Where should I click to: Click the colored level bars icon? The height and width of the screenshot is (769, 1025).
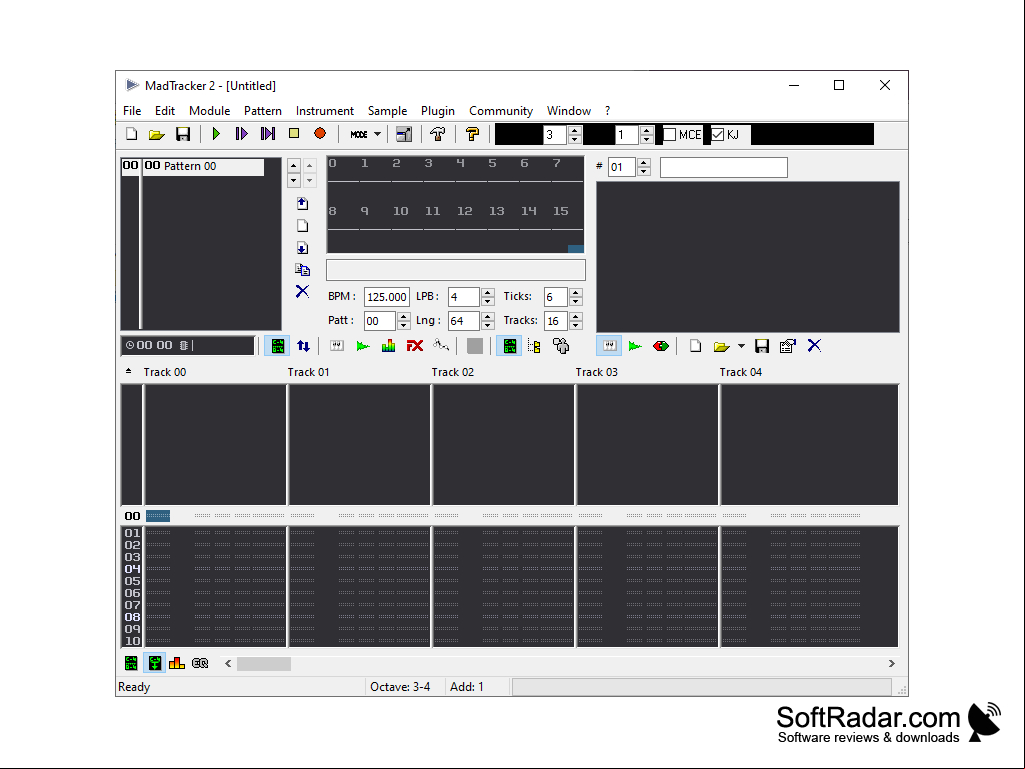pyautogui.click(x=388, y=346)
